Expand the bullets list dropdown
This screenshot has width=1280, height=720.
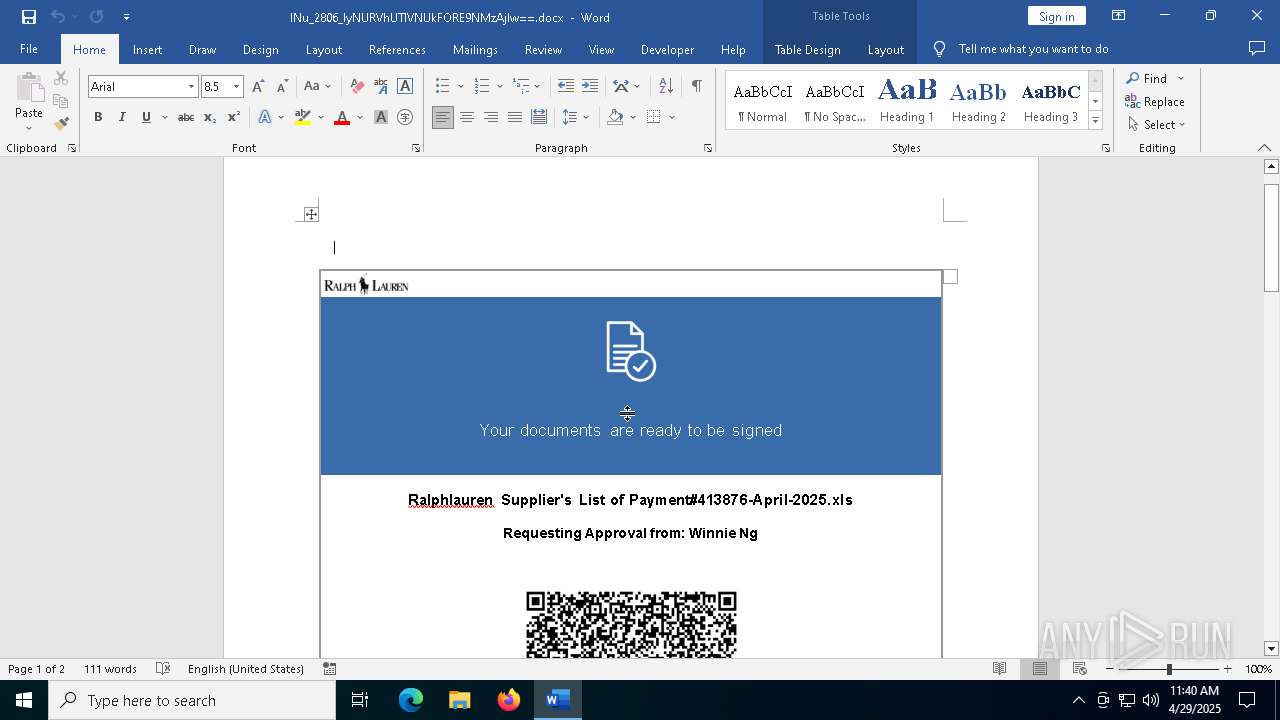coord(460,87)
